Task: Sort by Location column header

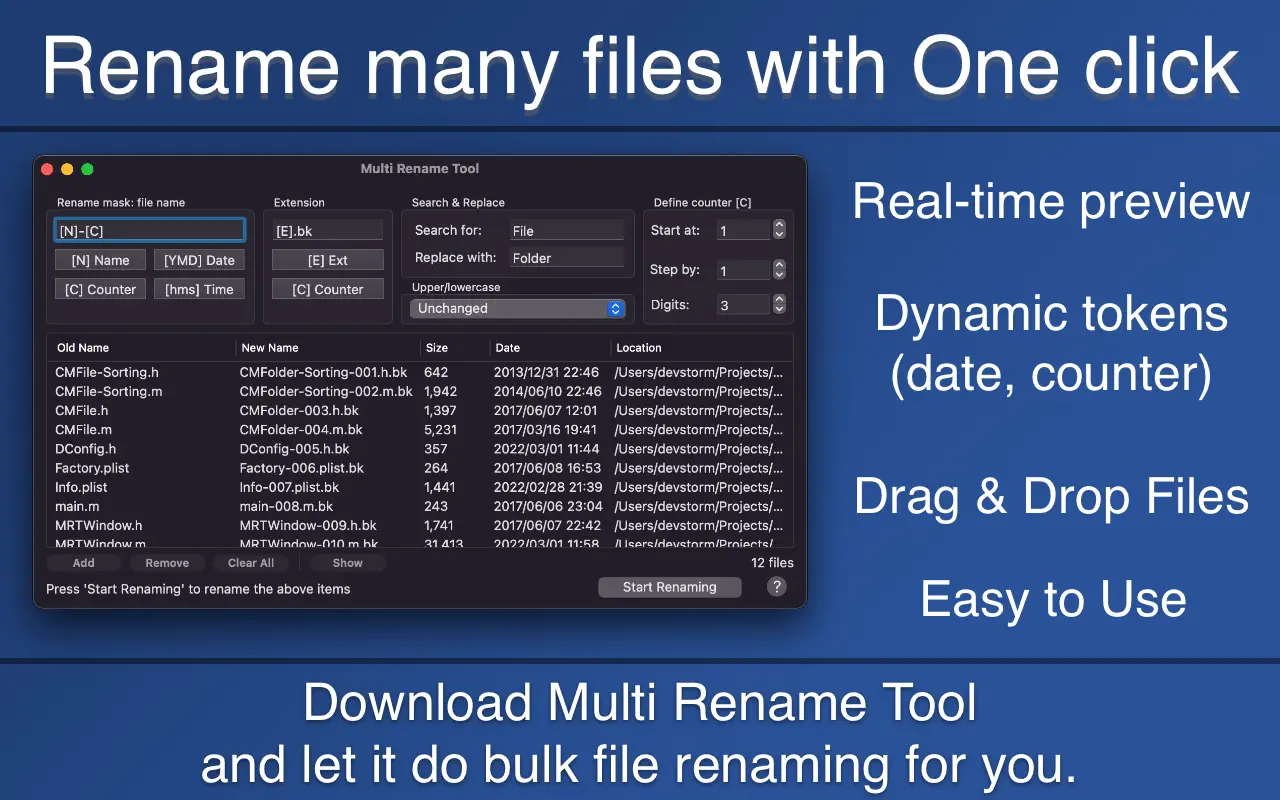Action: coord(702,348)
